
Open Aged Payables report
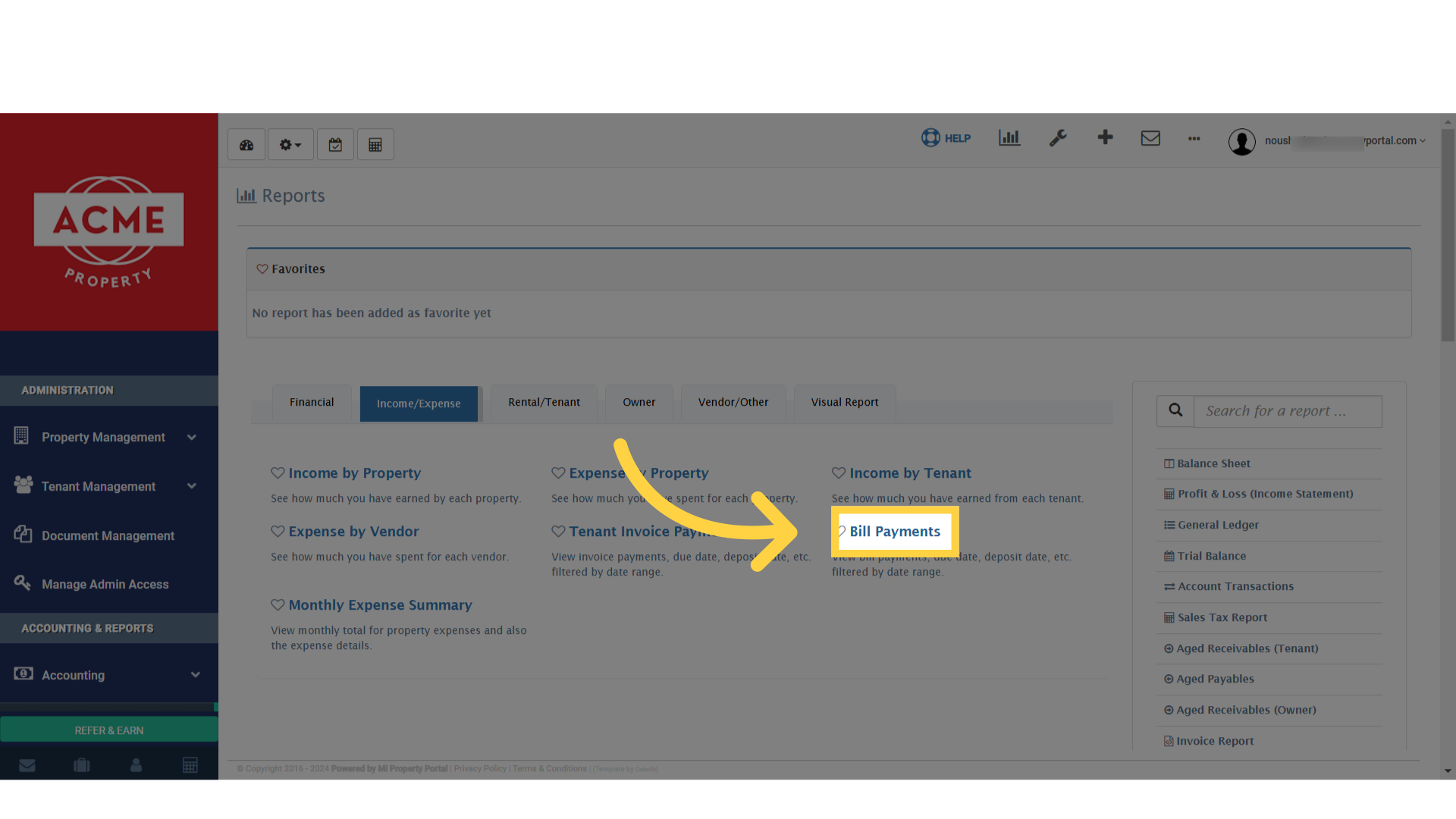(x=1215, y=679)
